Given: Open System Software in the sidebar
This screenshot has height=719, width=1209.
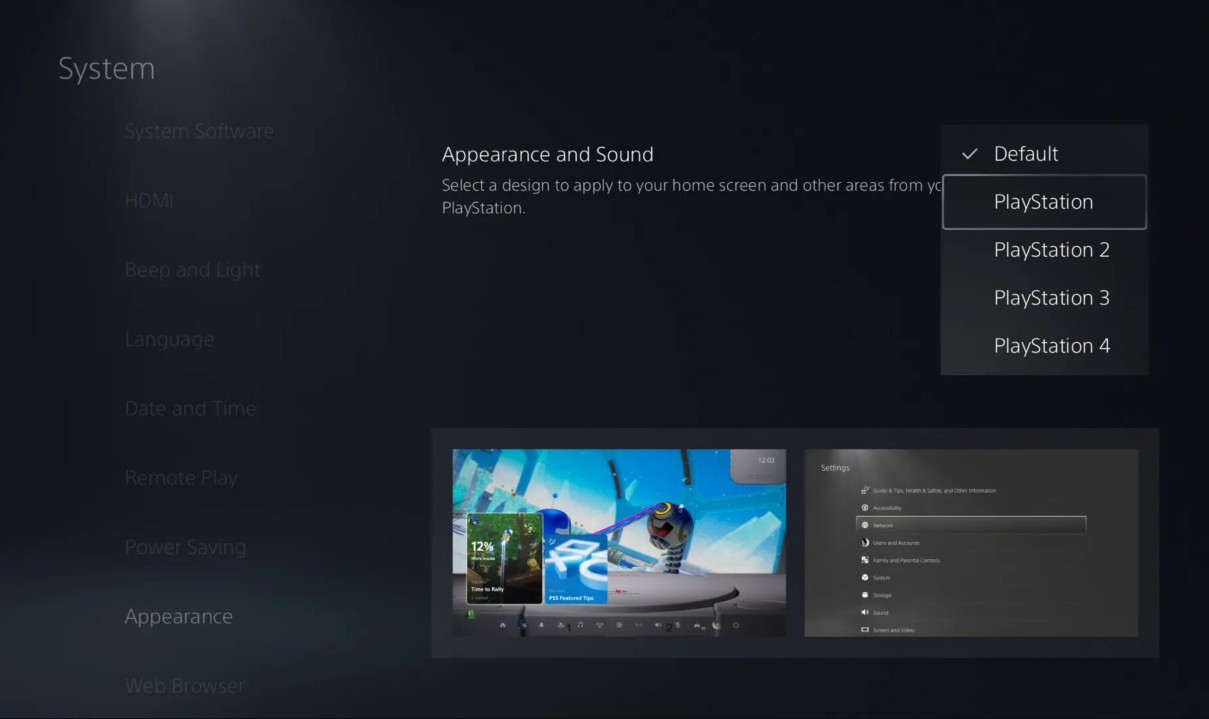Looking at the screenshot, I should 199,131.
